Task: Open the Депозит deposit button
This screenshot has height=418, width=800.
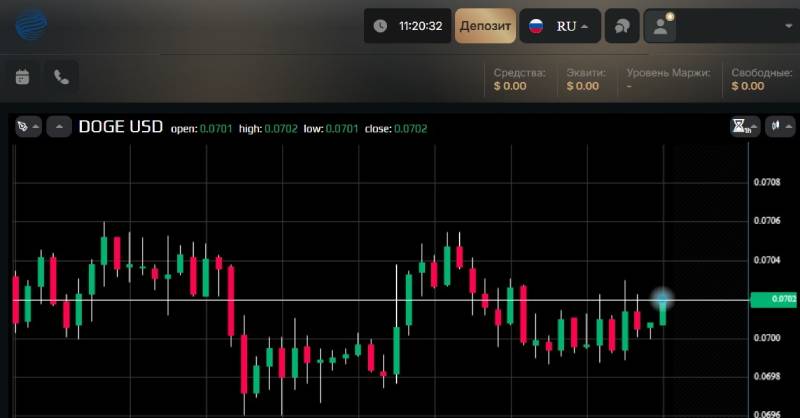Action: pyautogui.click(x=485, y=26)
